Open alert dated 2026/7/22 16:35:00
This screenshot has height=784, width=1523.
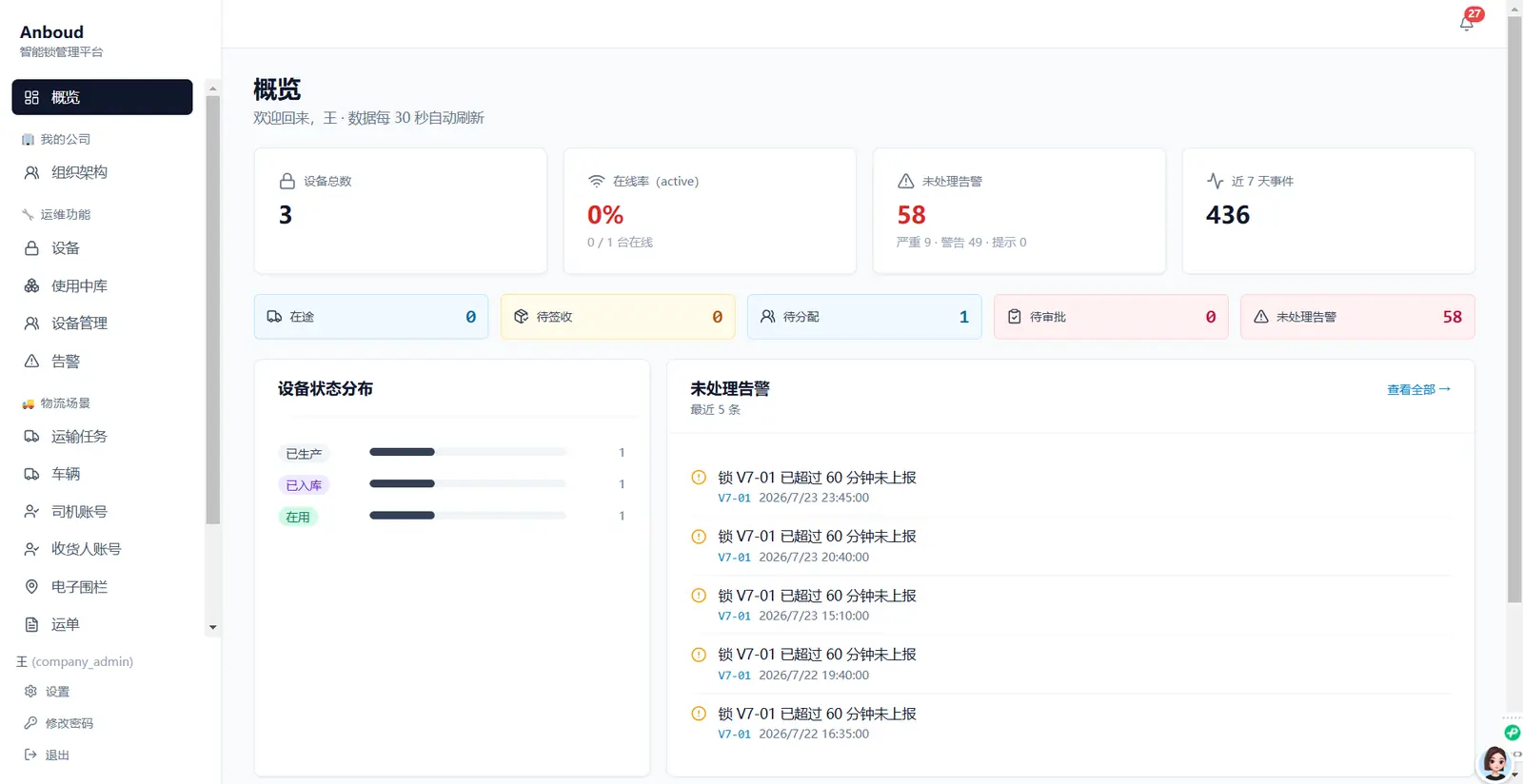1071,723
